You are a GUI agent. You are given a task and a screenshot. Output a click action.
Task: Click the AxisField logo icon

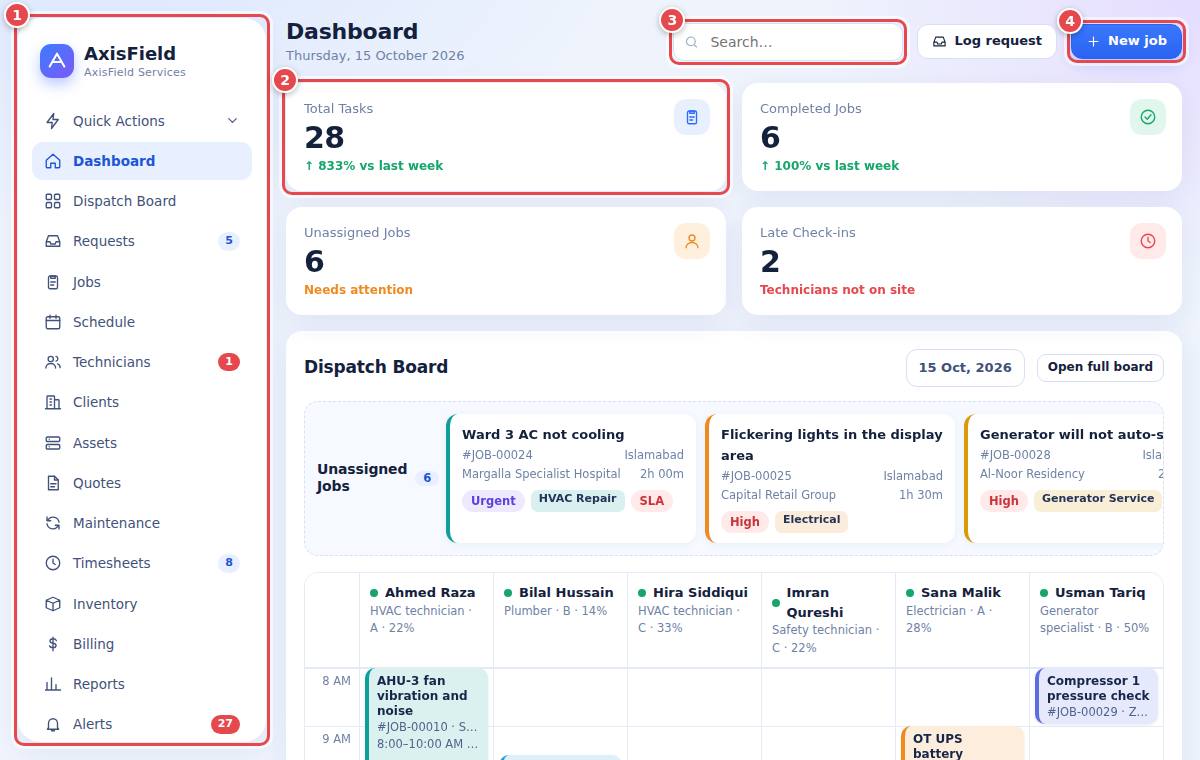(57, 61)
